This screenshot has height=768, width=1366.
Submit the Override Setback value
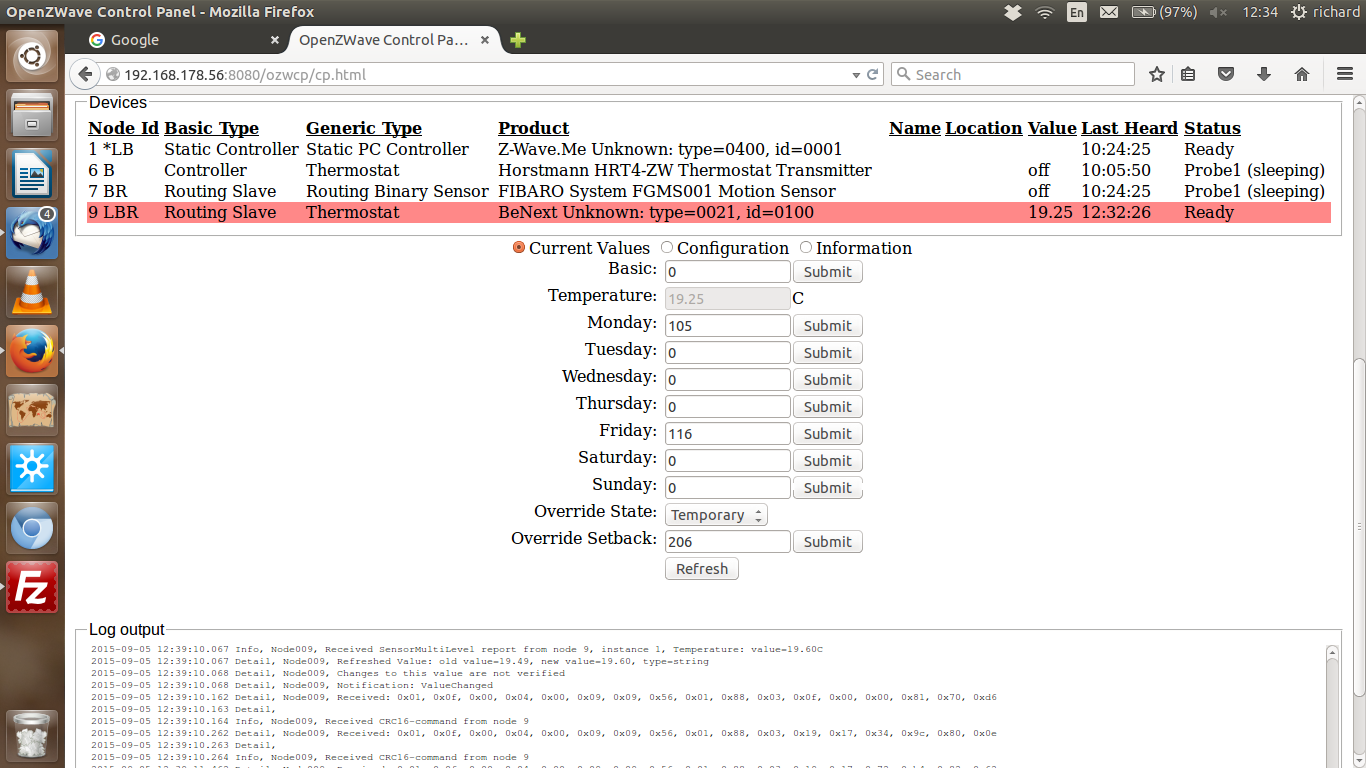tap(827, 542)
